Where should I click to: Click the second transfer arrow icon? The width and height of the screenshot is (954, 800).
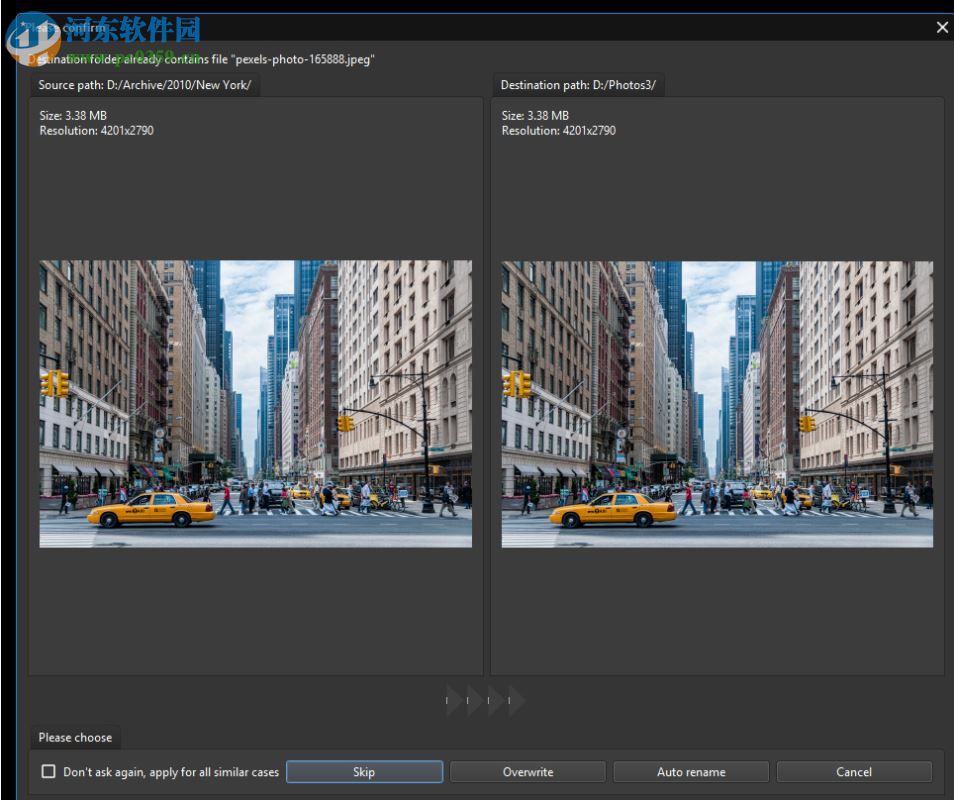click(473, 700)
